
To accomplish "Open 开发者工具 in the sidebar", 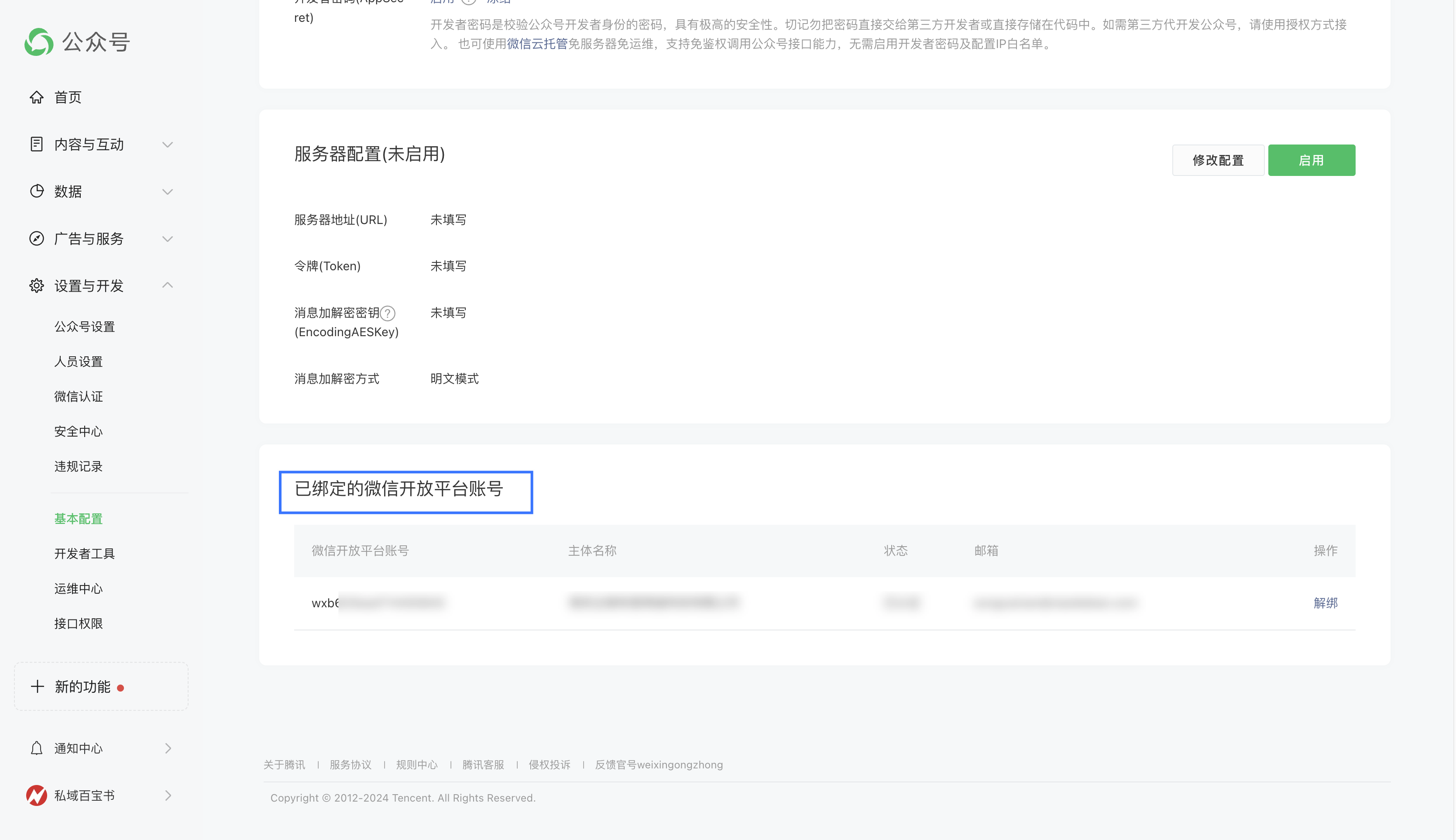I will tap(85, 554).
